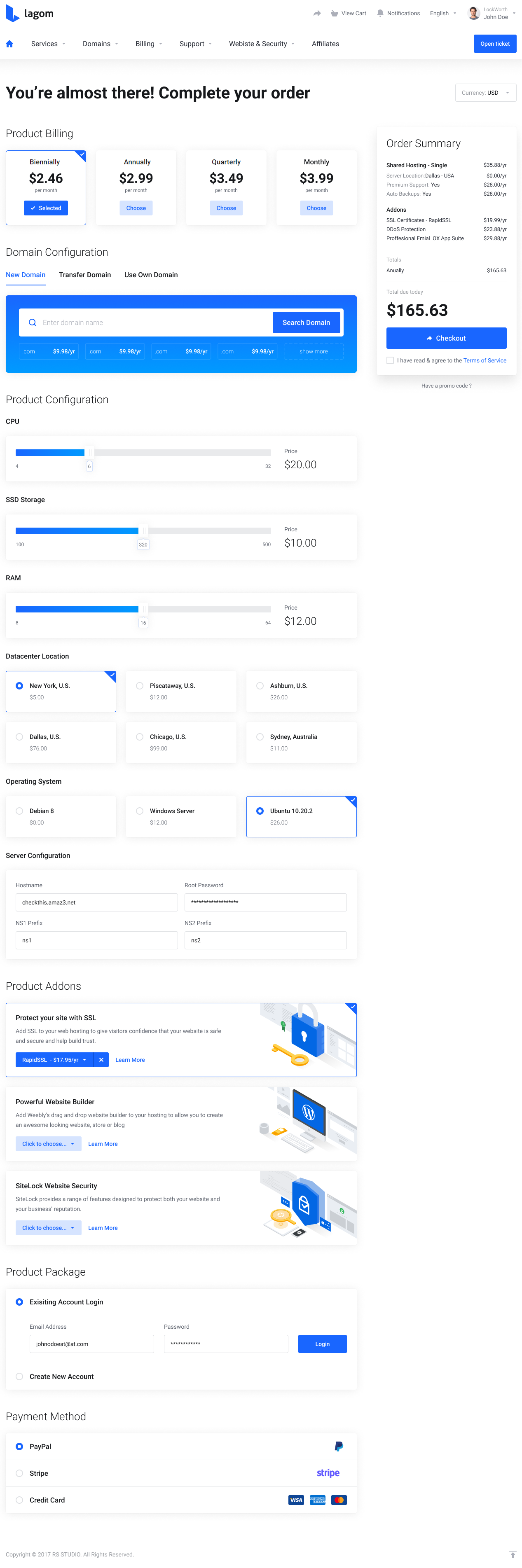Open Terms of Service link
This screenshot has height=1568, width=522.
(x=485, y=360)
